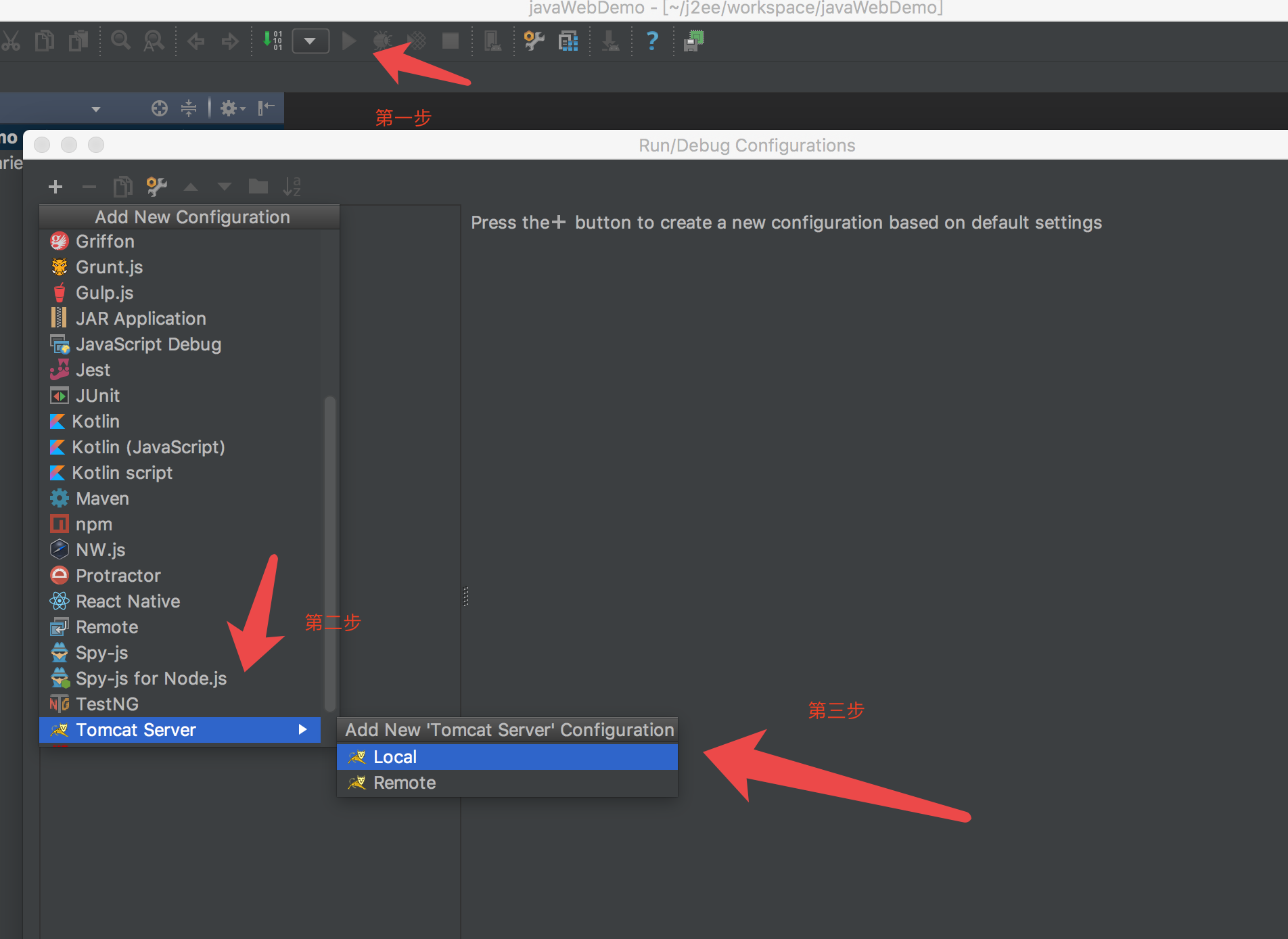Click the Sort Configurations alphabetically icon
This screenshot has width=1288, height=939.
292,186
